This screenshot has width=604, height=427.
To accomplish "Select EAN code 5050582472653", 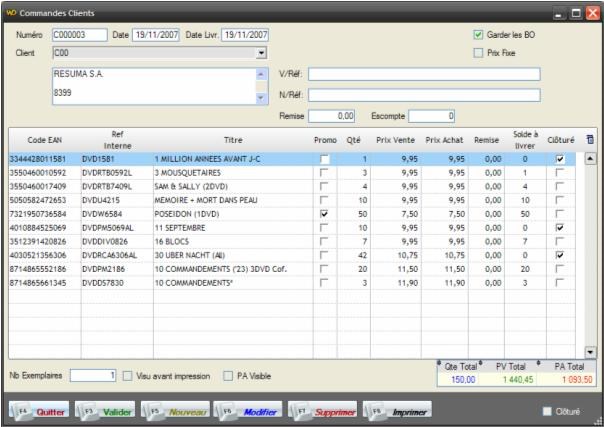I will 38,200.
